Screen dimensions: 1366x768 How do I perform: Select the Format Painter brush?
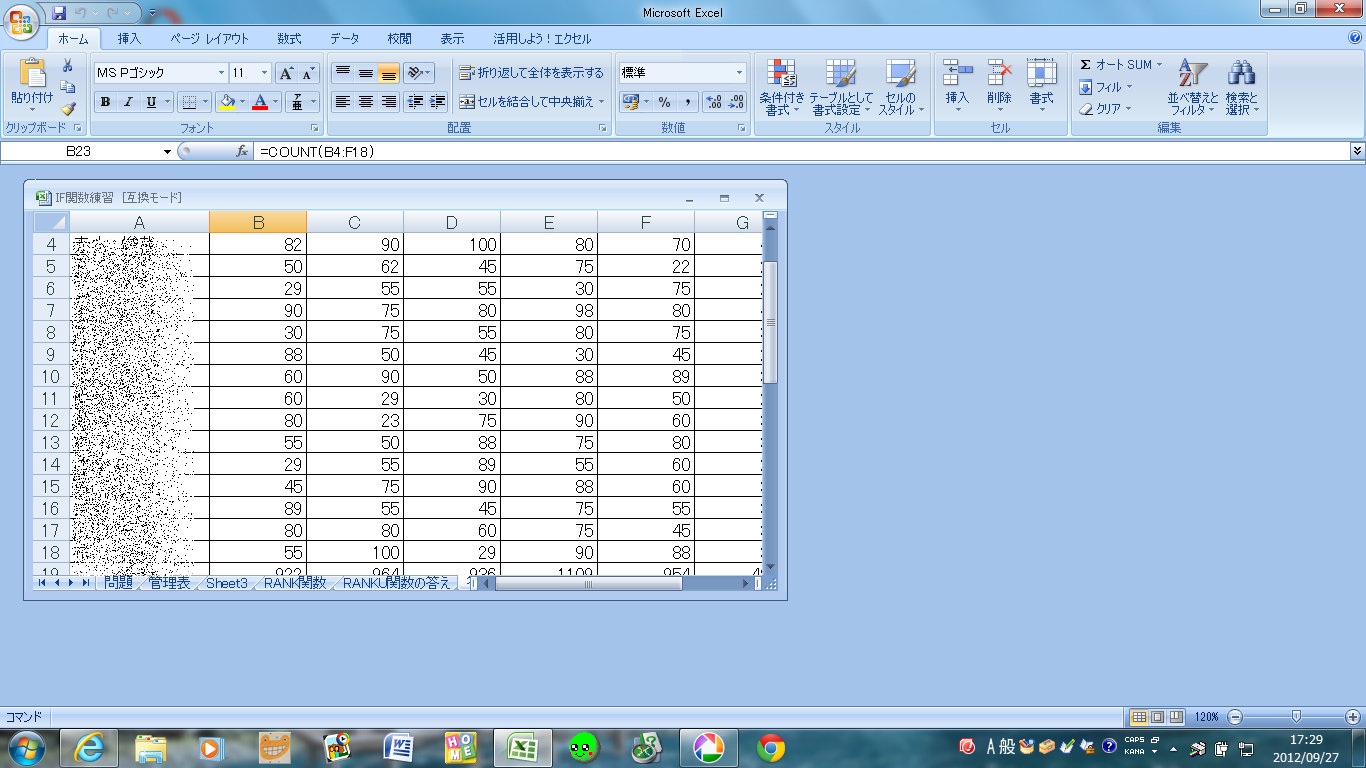point(68,108)
